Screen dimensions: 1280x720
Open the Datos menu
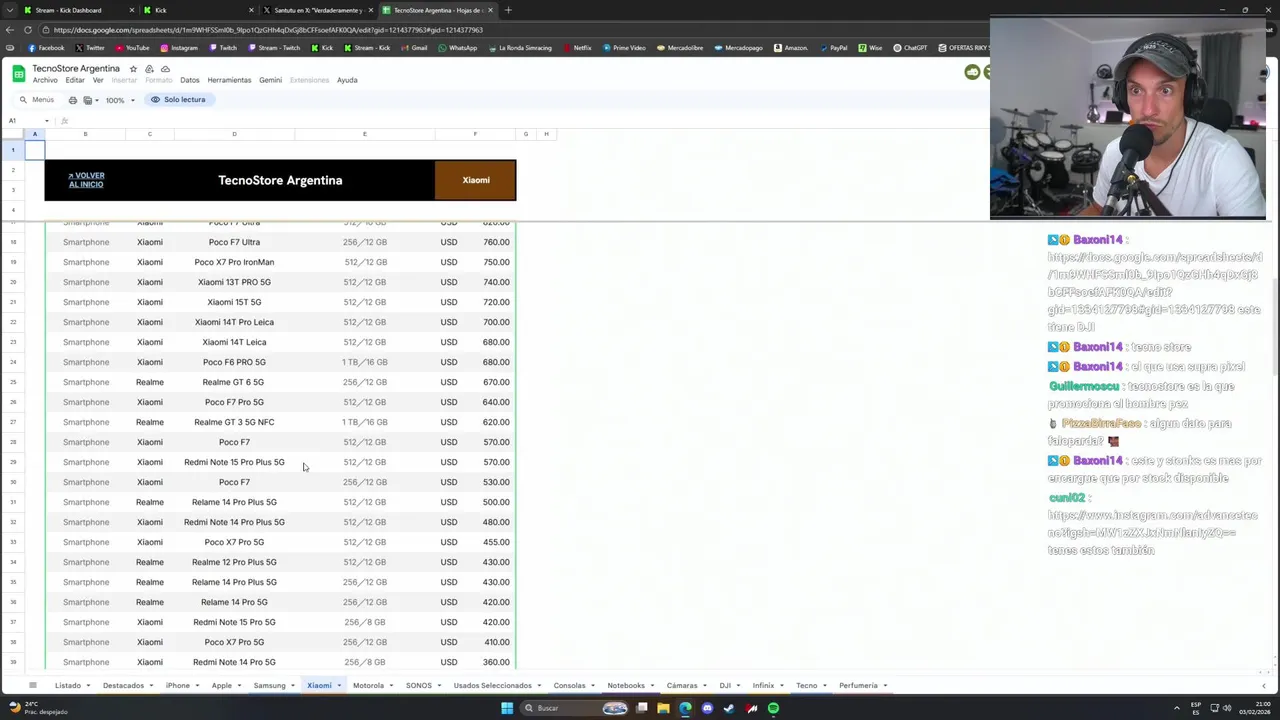[190, 80]
